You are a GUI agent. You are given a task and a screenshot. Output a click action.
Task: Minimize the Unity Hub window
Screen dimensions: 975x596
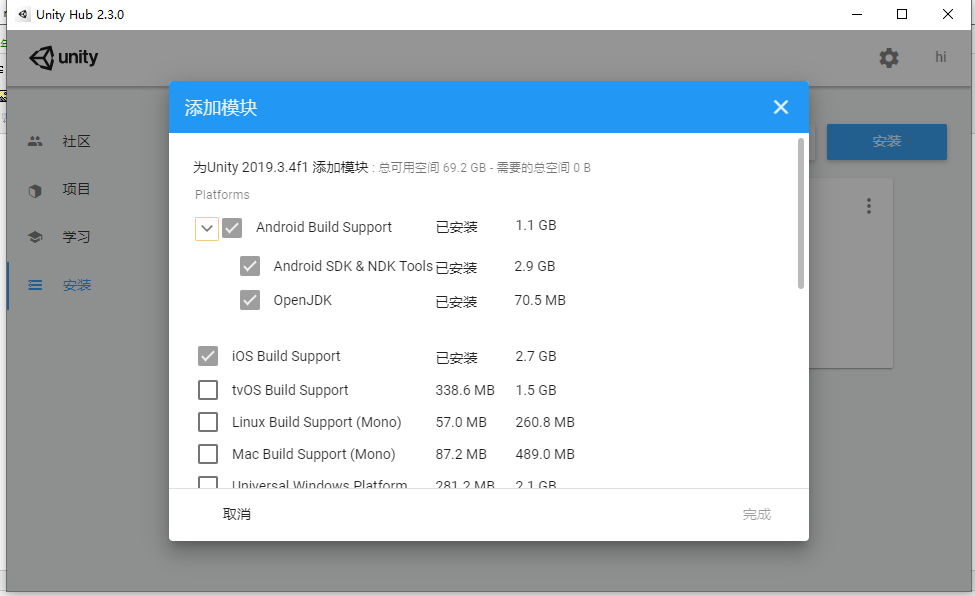coord(857,14)
